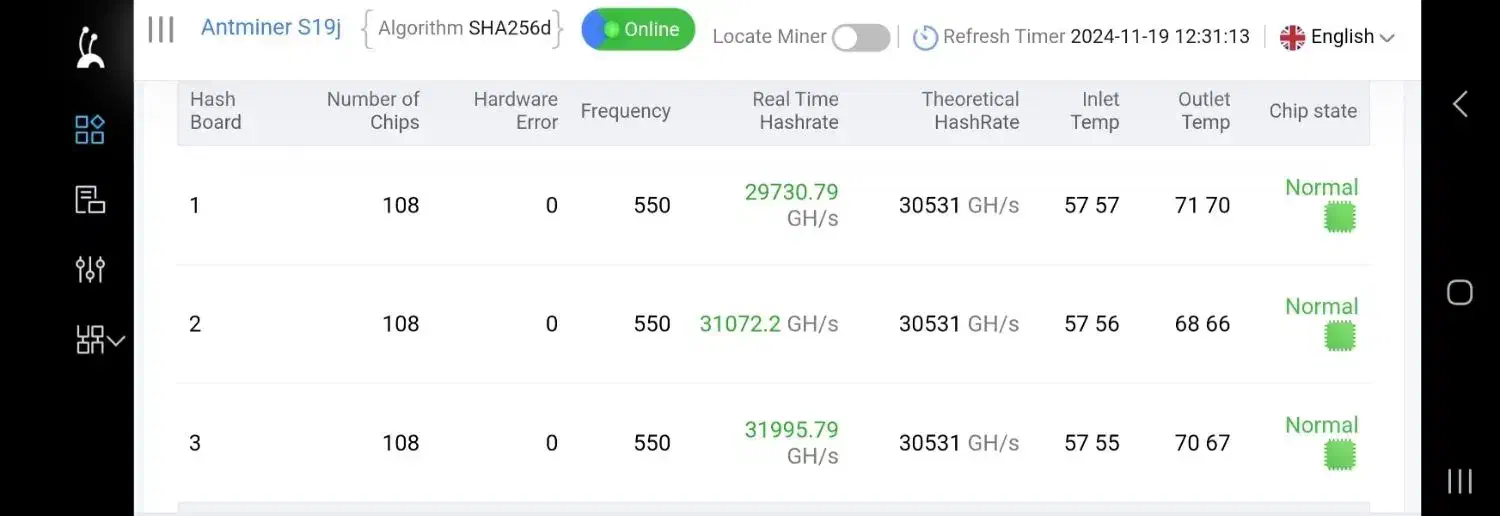Click hash board 2 green chip icon
This screenshot has width=1500, height=516.
tap(1339, 336)
